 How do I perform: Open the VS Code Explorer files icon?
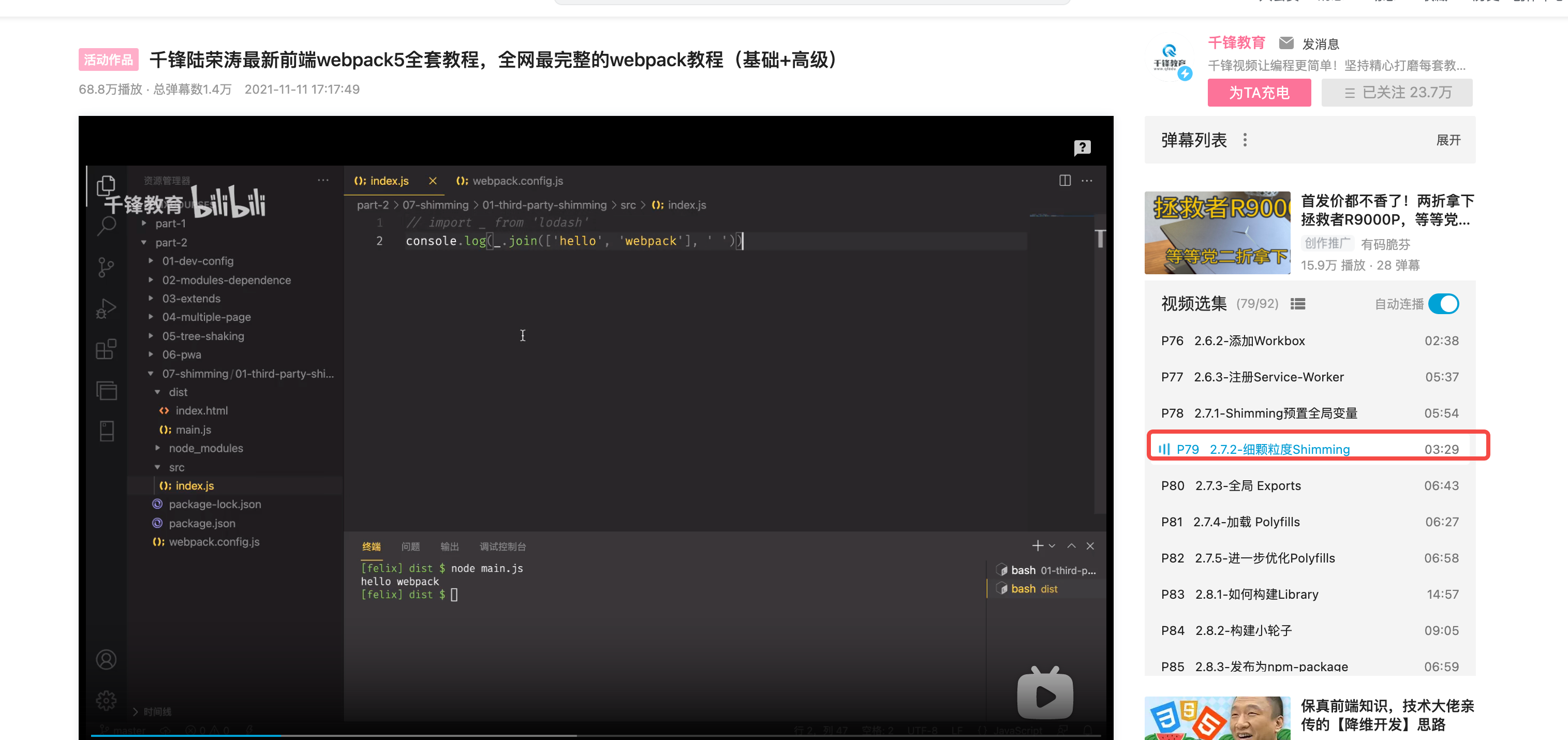pyautogui.click(x=107, y=185)
